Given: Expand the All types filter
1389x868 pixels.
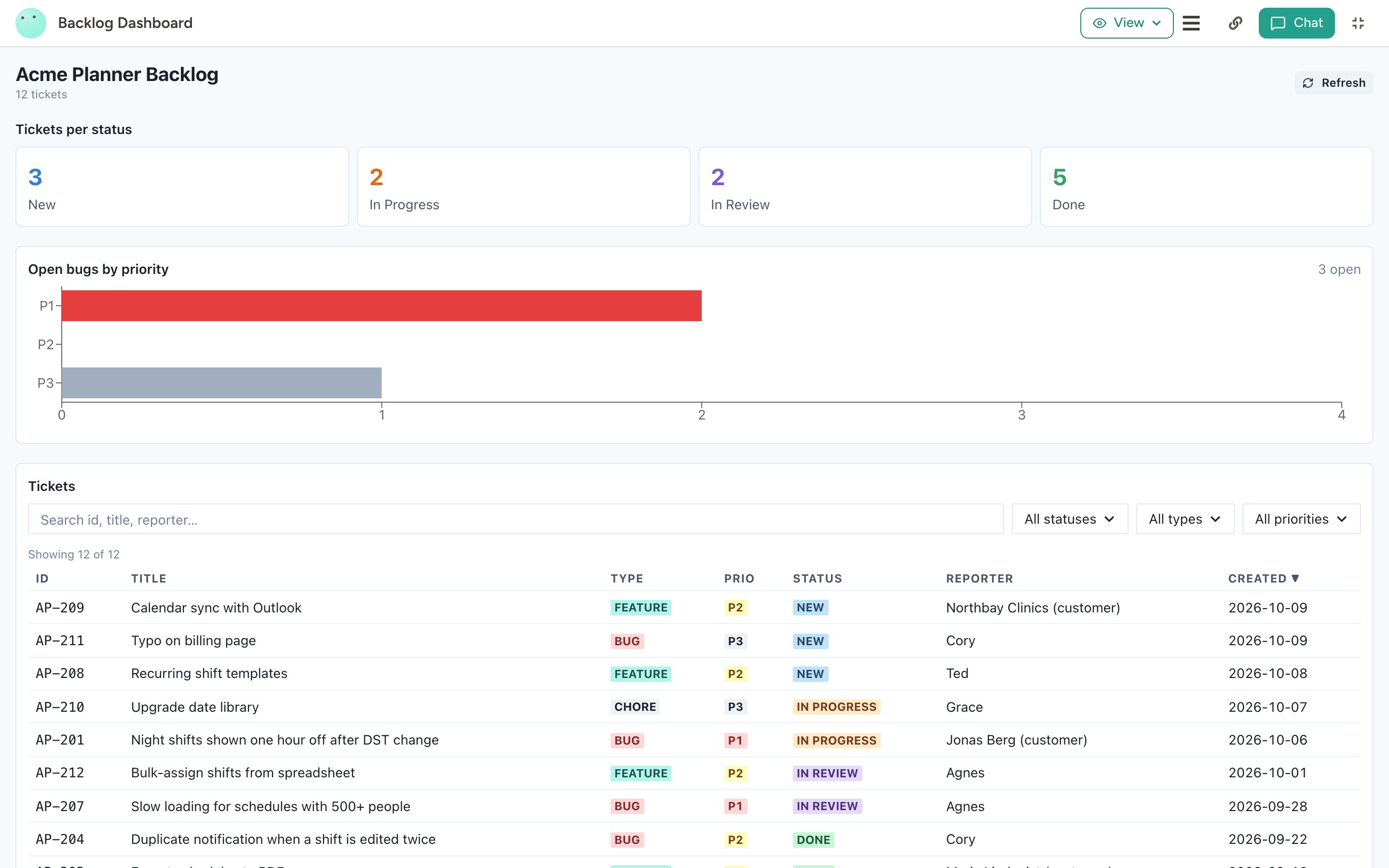Looking at the screenshot, I should pyautogui.click(x=1185, y=519).
